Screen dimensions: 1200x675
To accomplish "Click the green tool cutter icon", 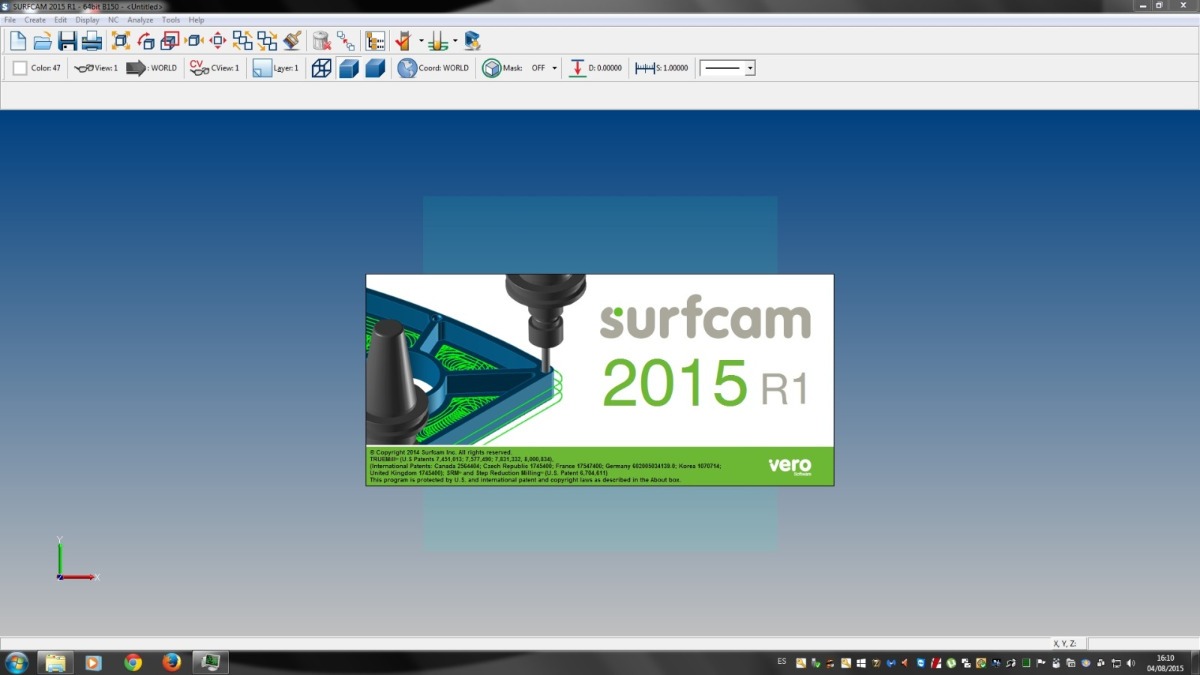I will coord(438,41).
